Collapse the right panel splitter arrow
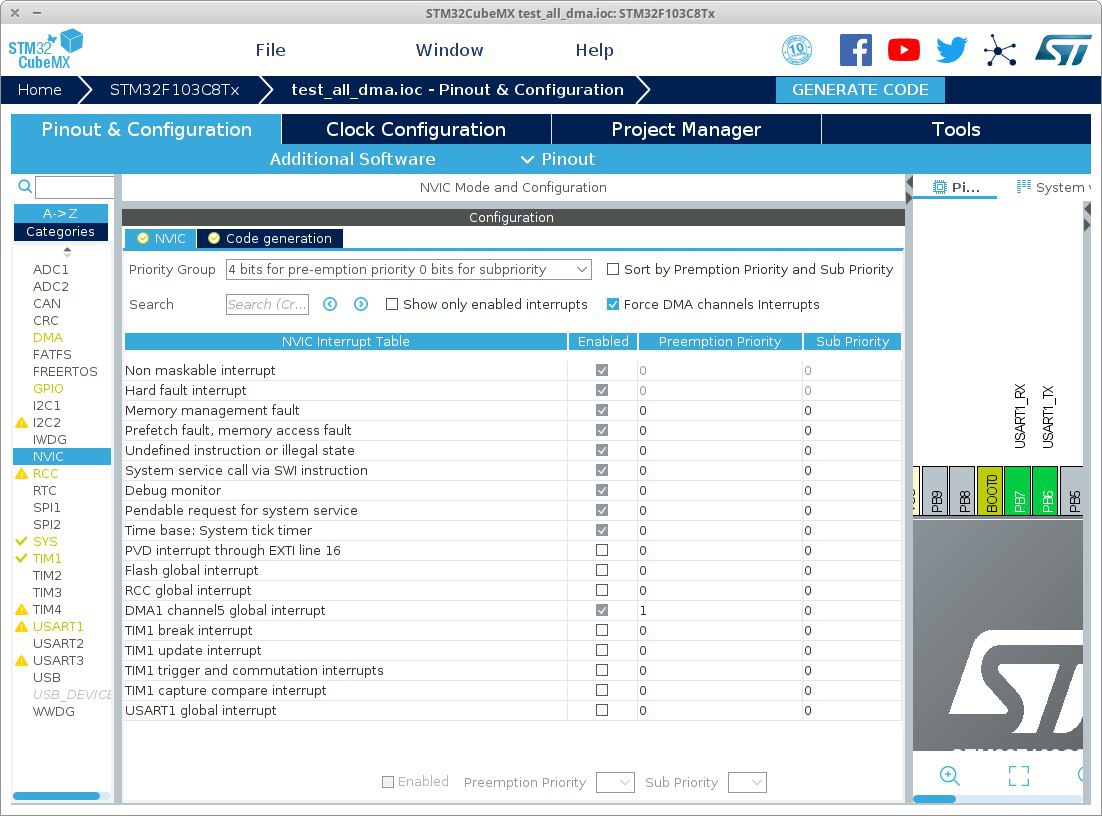The width and height of the screenshot is (1102, 816). [x=909, y=199]
